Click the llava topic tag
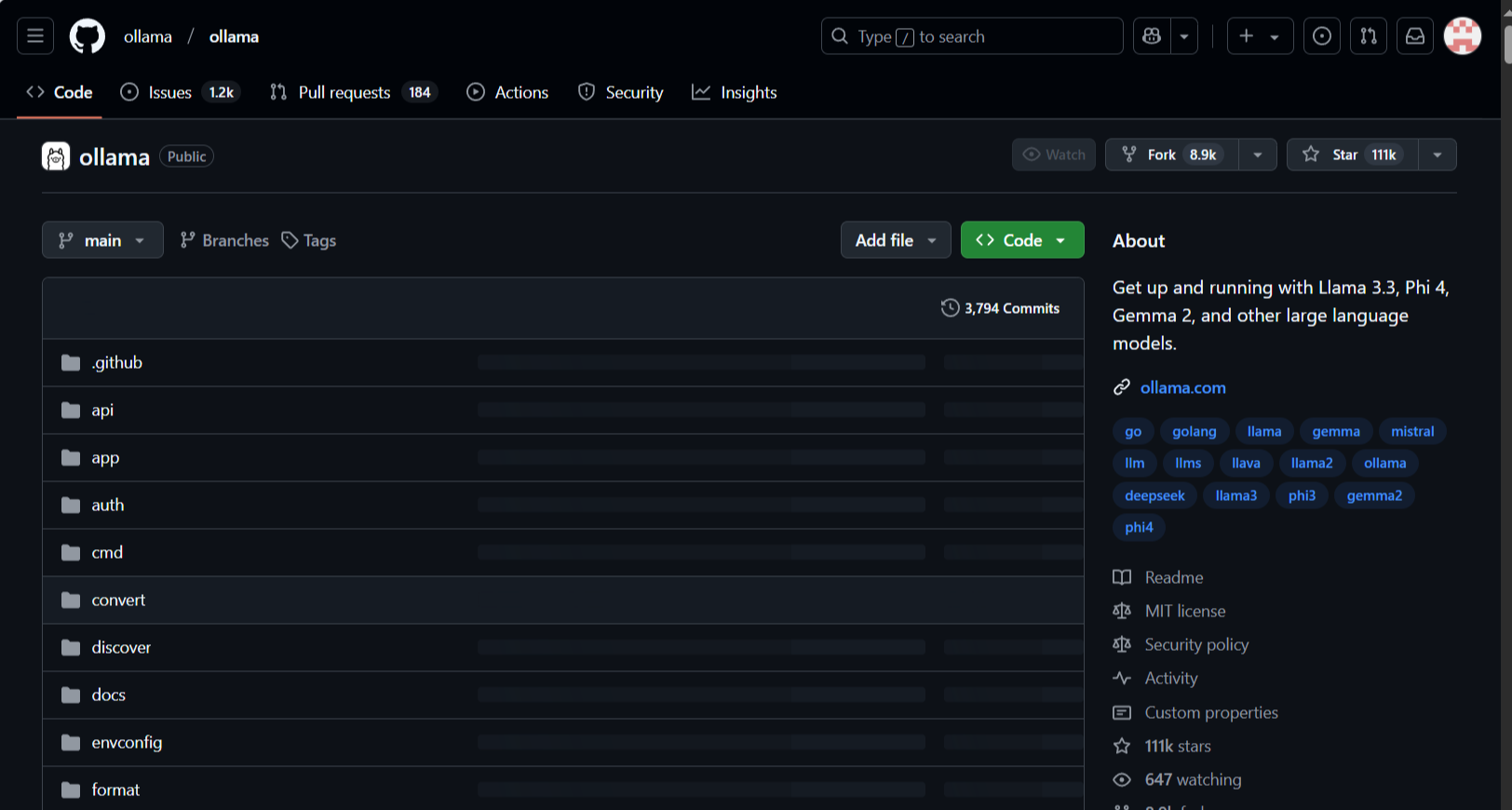Viewport: 1512px width, 810px height. (1246, 463)
